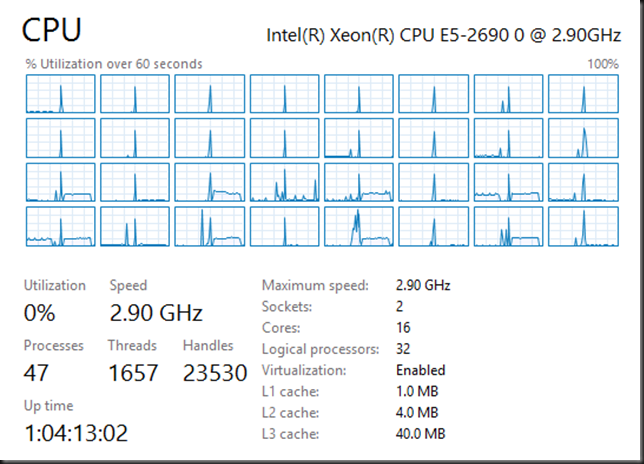Click the Cores value 16

click(403, 327)
